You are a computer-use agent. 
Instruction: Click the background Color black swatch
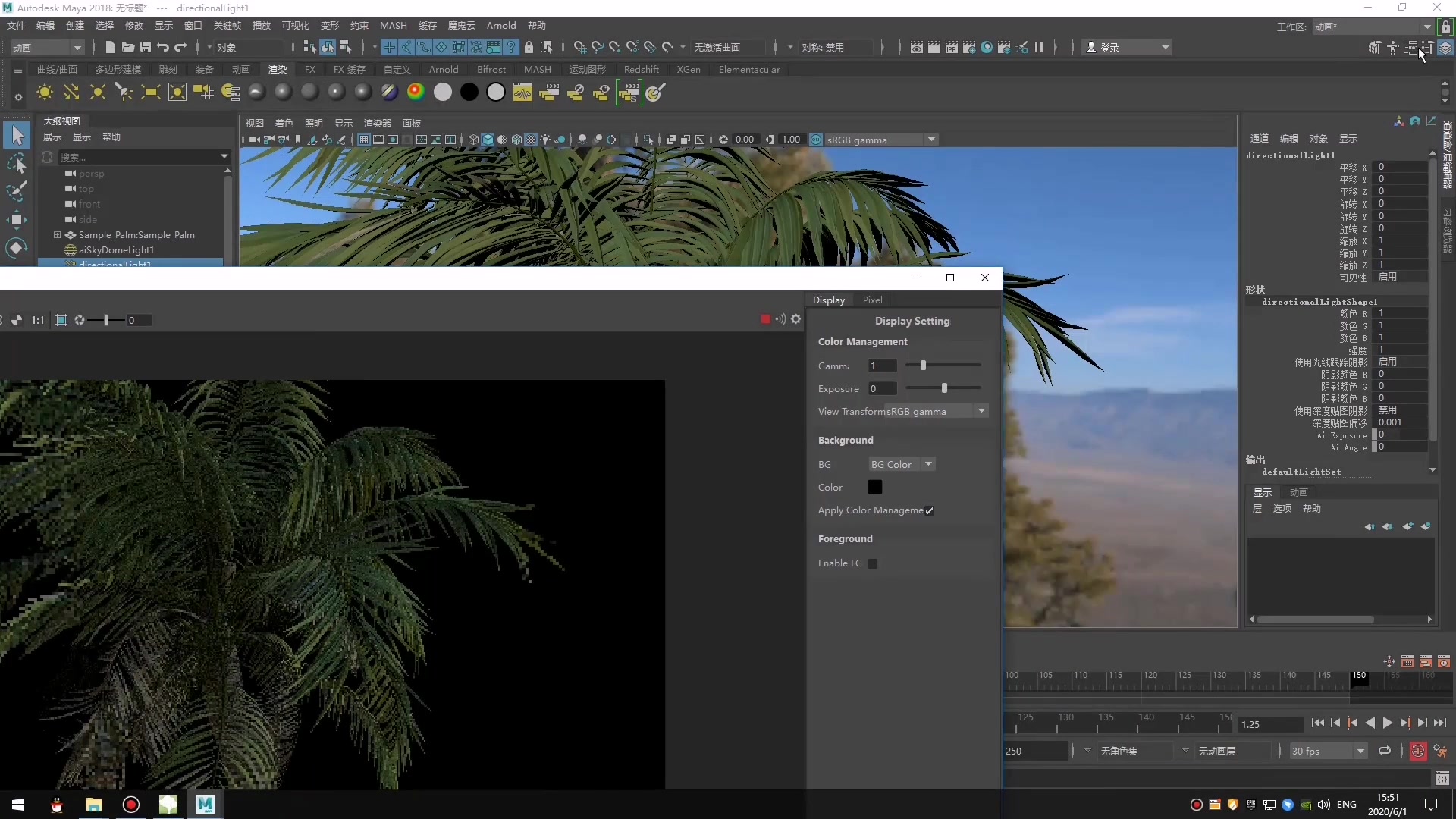tap(874, 488)
